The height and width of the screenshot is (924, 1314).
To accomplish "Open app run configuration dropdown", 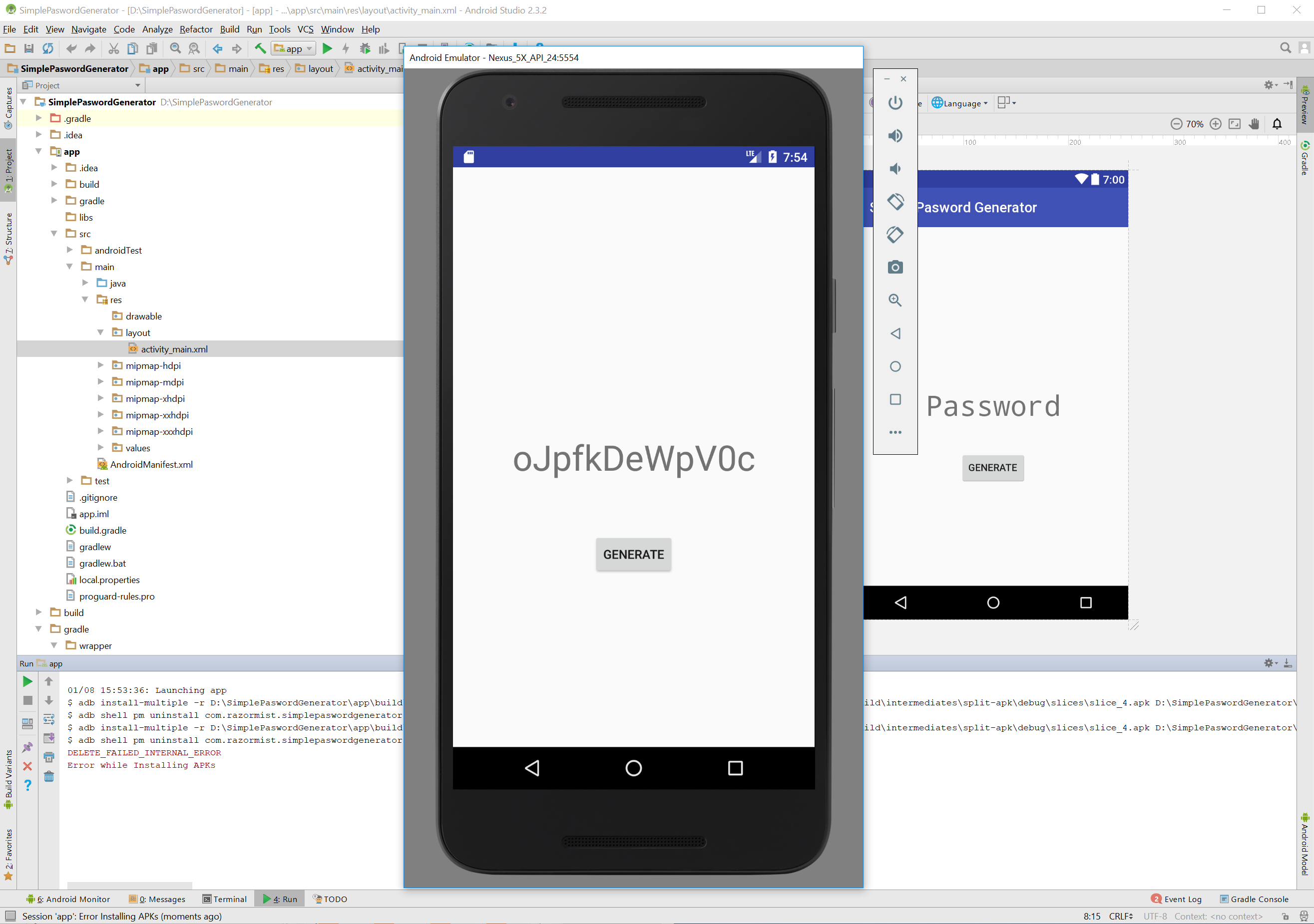I will (294, 49).
